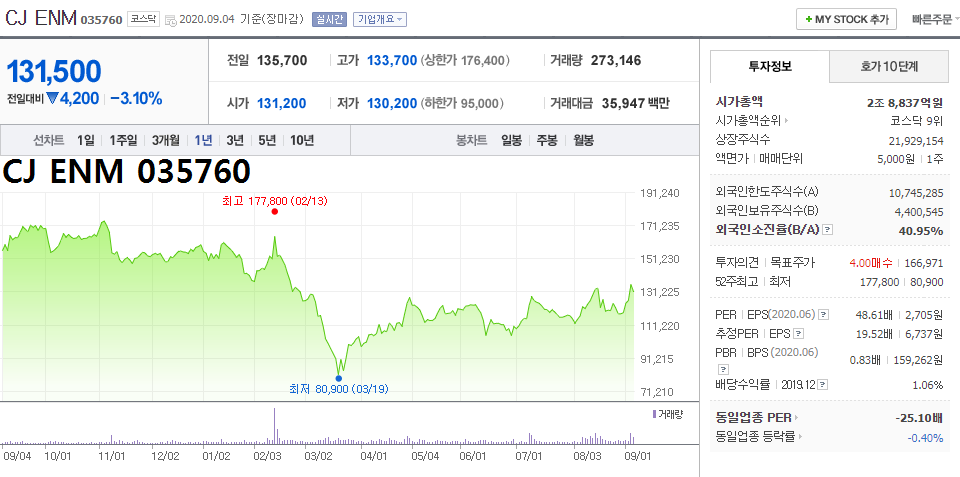Open the 동일업종 등락률 link
The width and height of the screenshot is (960, 477).
tap(759, 437)
